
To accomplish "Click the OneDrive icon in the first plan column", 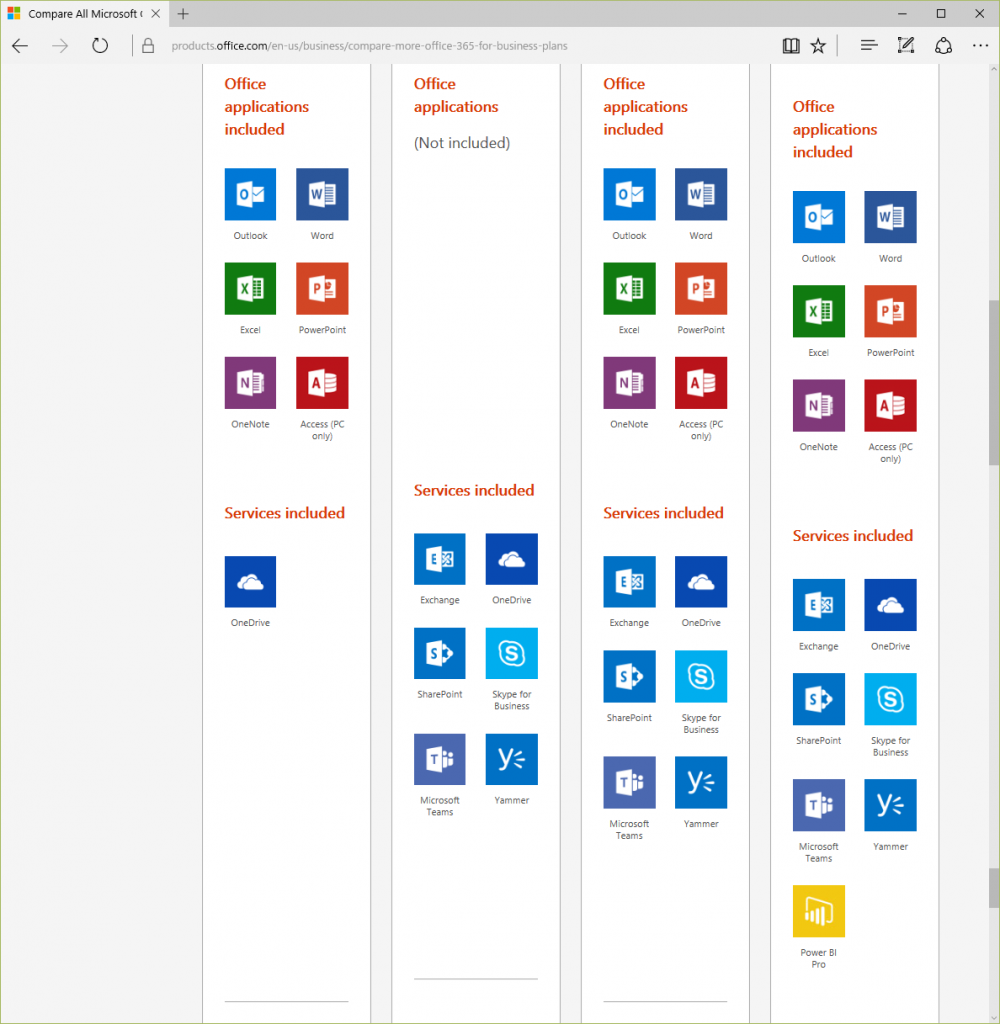I will [250, 582].
